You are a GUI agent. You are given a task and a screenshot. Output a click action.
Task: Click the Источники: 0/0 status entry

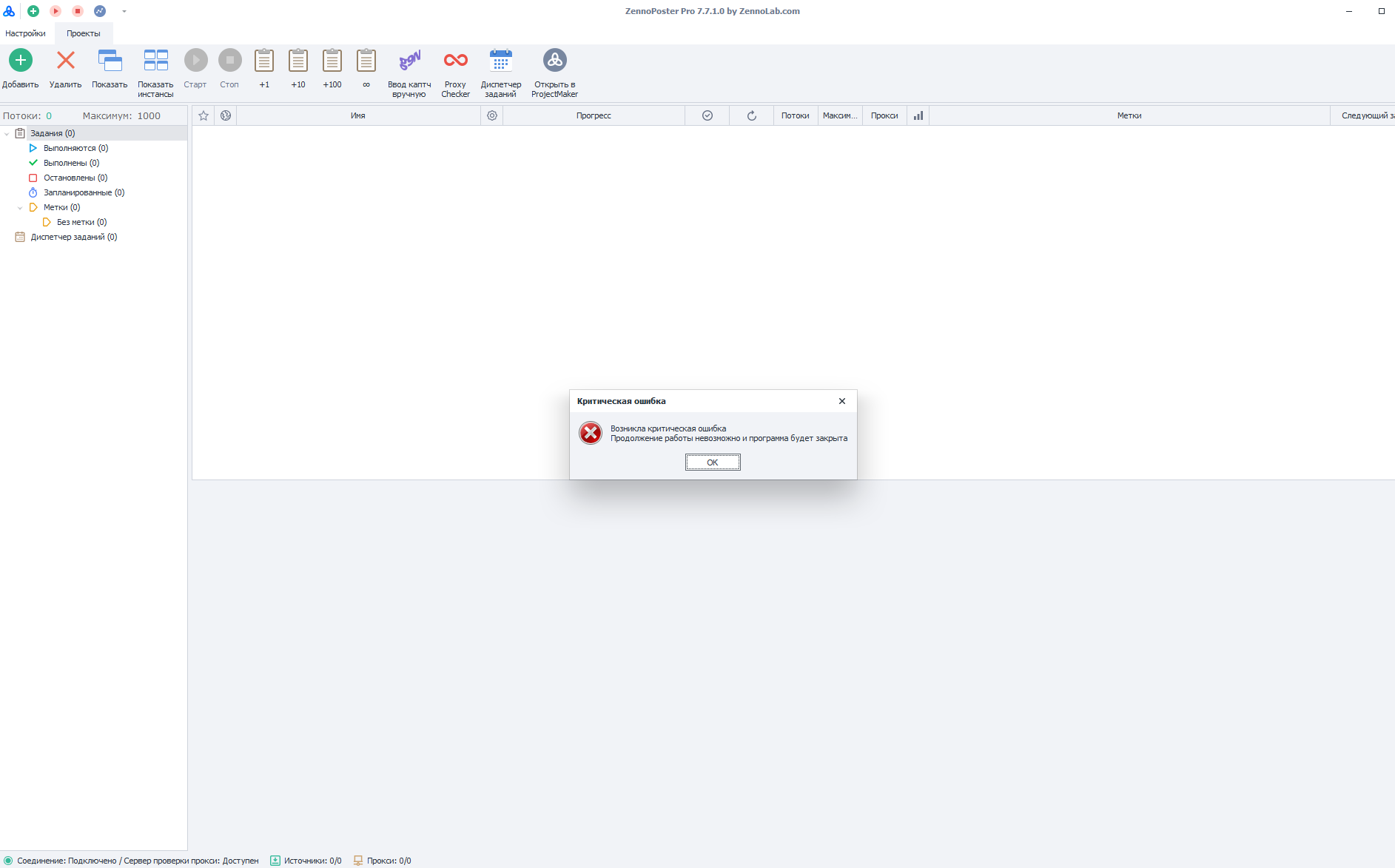(313, 861)
